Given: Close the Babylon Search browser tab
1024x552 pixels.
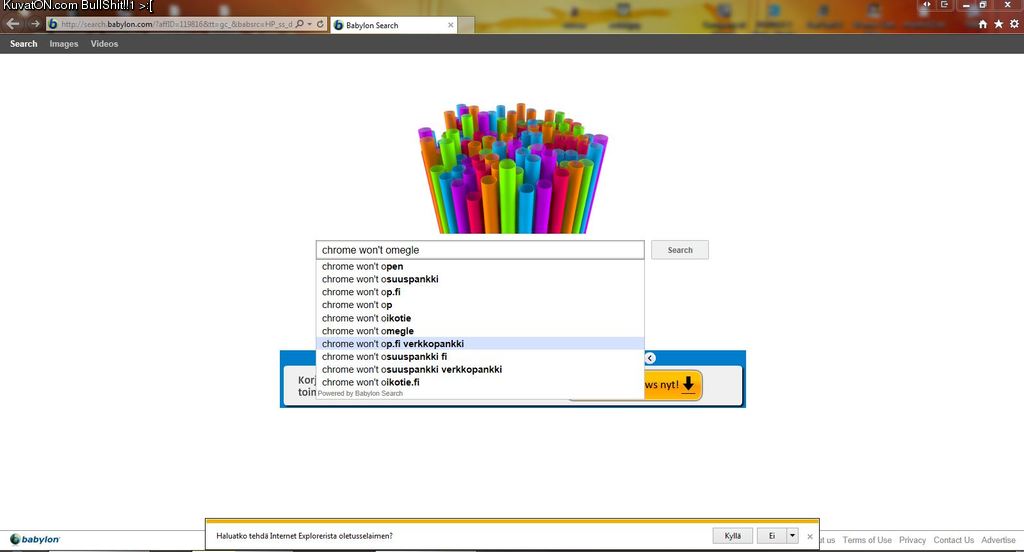Looking at the screenshot, I should pos(450,25).
